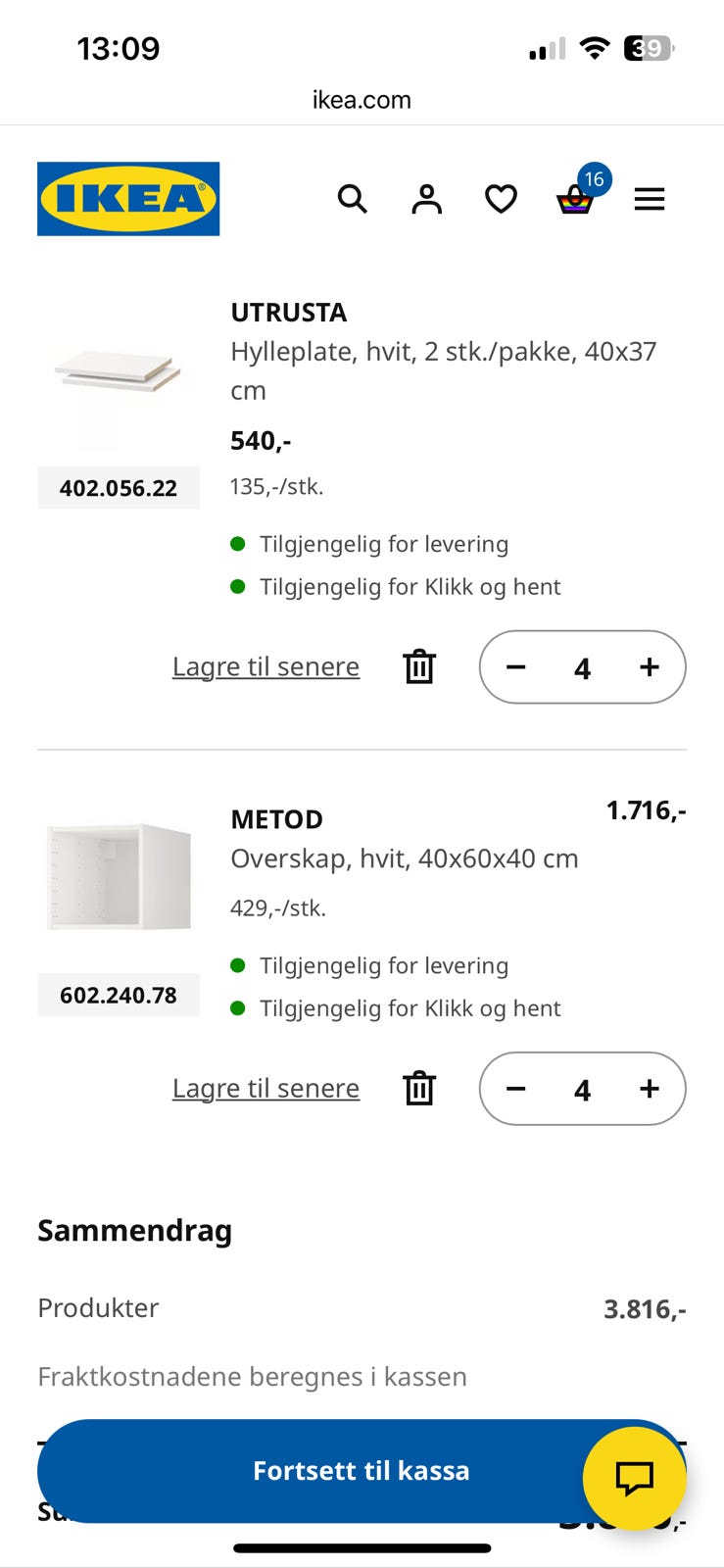Open UTRUSTA shelf product thumbnail
Screen dimensions: 724x1568
(x=119, y=372)
